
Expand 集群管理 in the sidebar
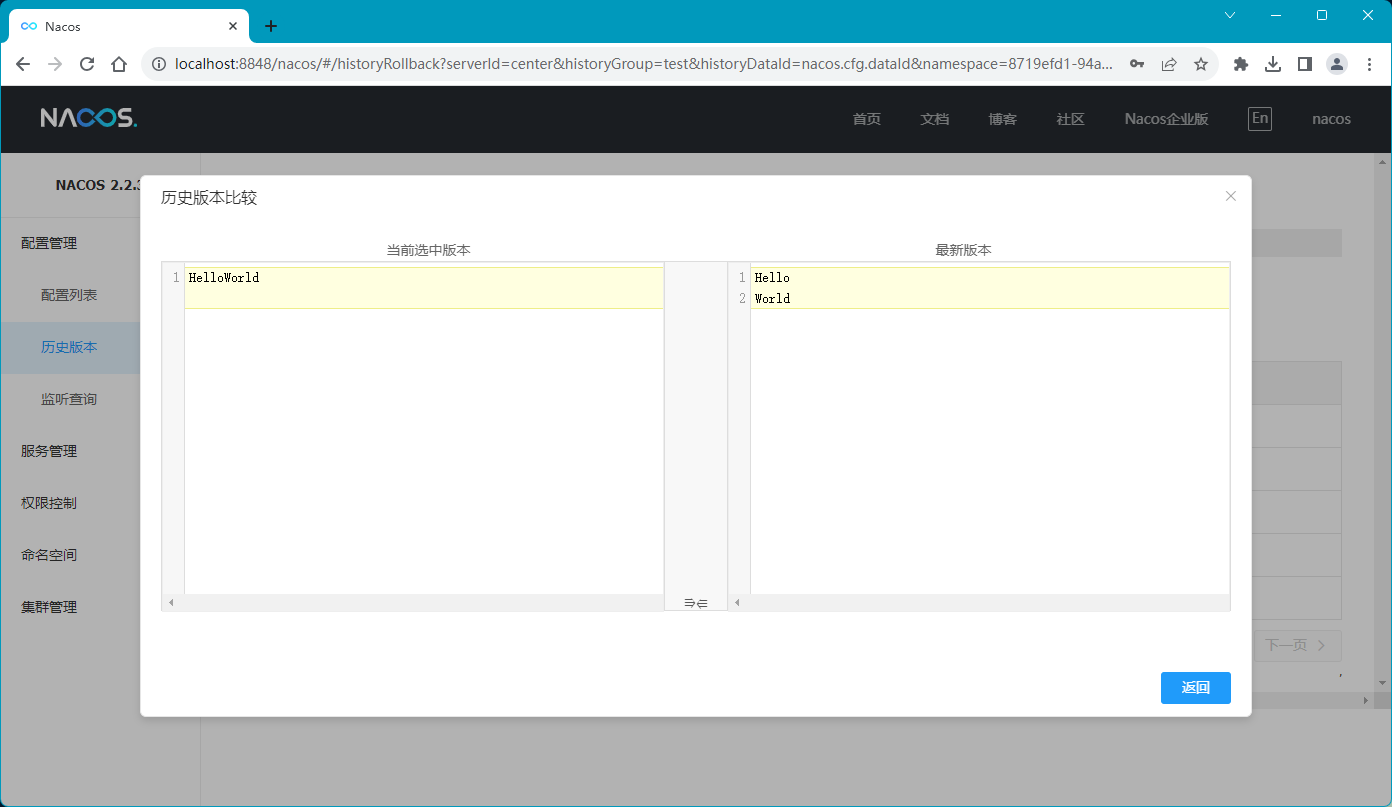pyautogui.click(x=49, y=607)
